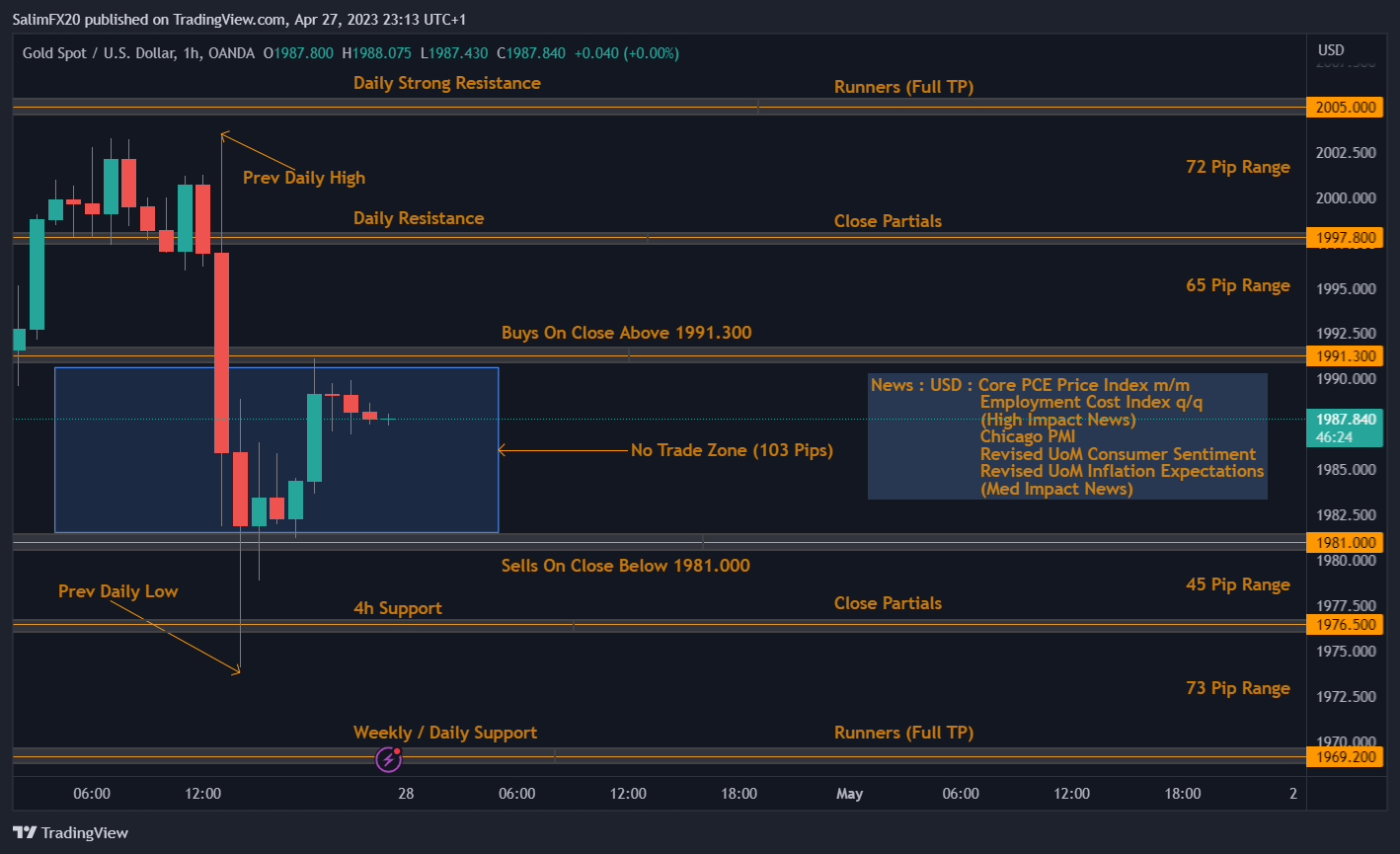
Task: Click the orange 2005.000 price label
Action: (x=1345, y=107)
